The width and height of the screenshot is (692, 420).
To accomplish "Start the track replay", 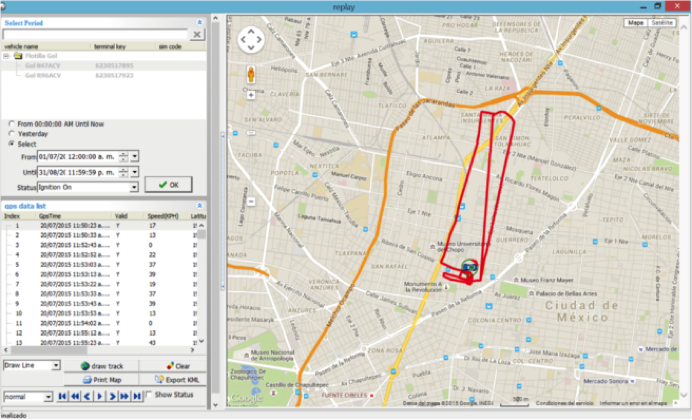I will click(x=100, y=396).
